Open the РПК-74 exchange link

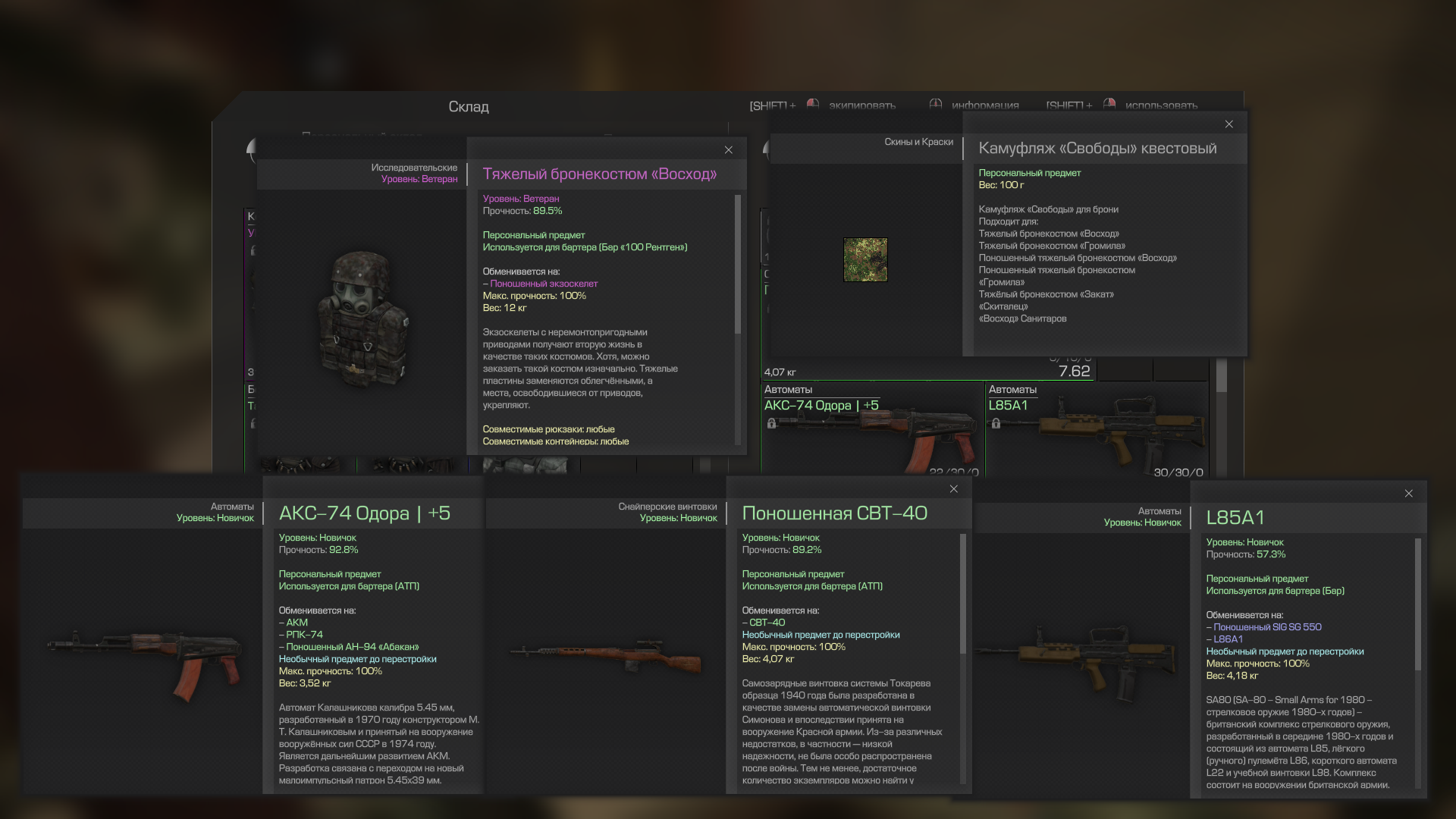point(304,635)
